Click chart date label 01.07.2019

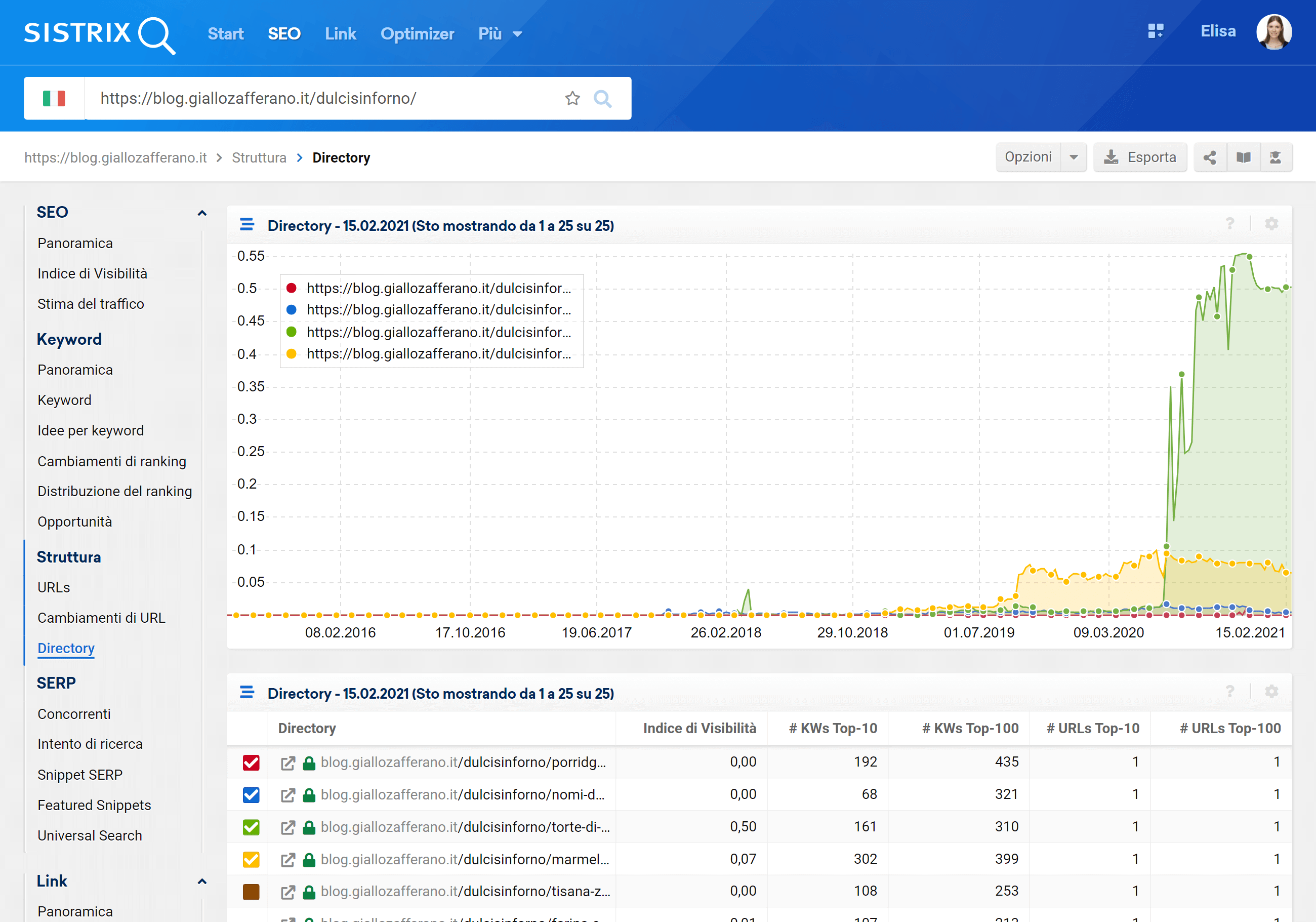point(979,632)
